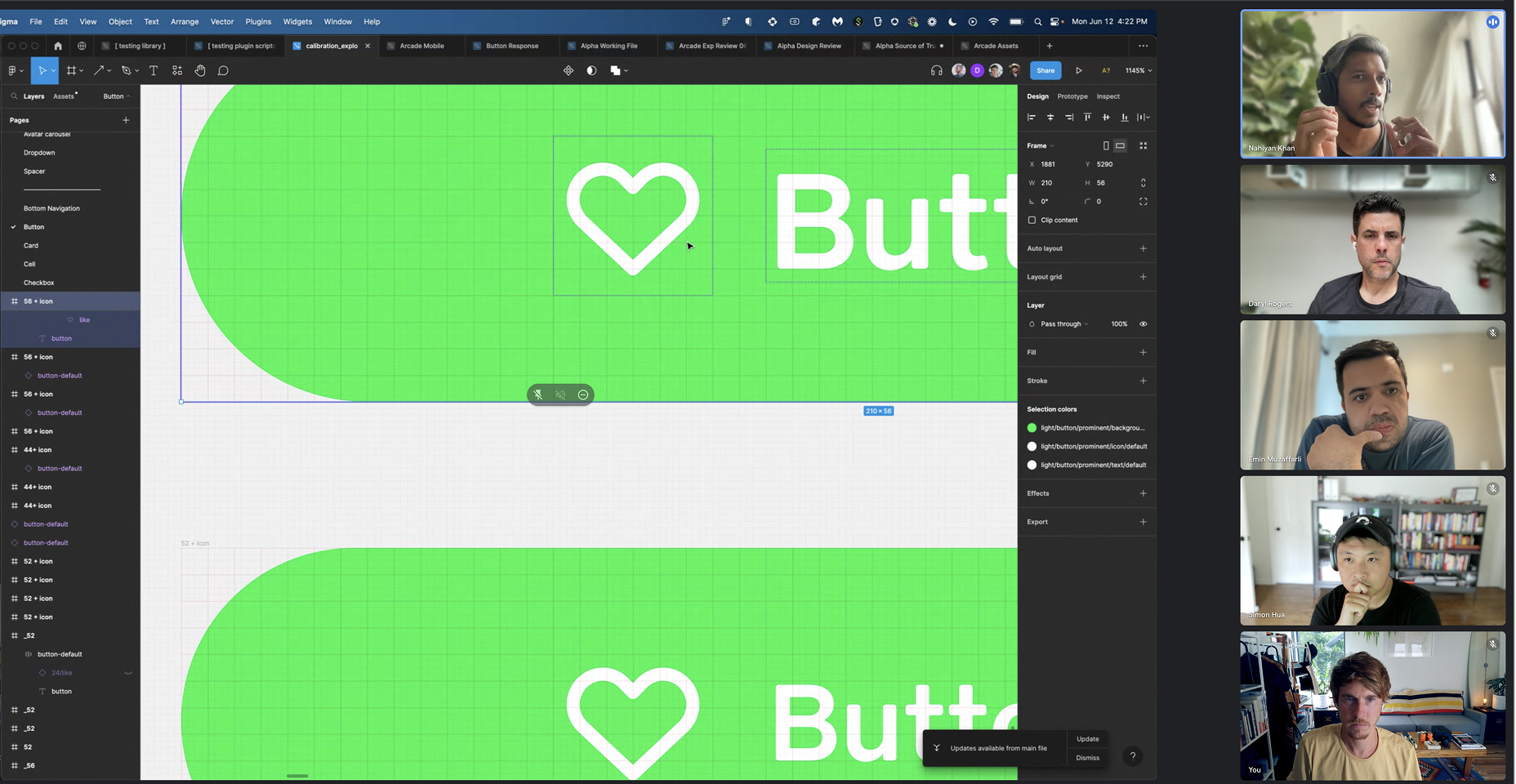Image resolution: width=1516 pixels, height=784 pixels.
Task: Switch to the Arcade Mobile file tab
Action: [x=421, y=46]
